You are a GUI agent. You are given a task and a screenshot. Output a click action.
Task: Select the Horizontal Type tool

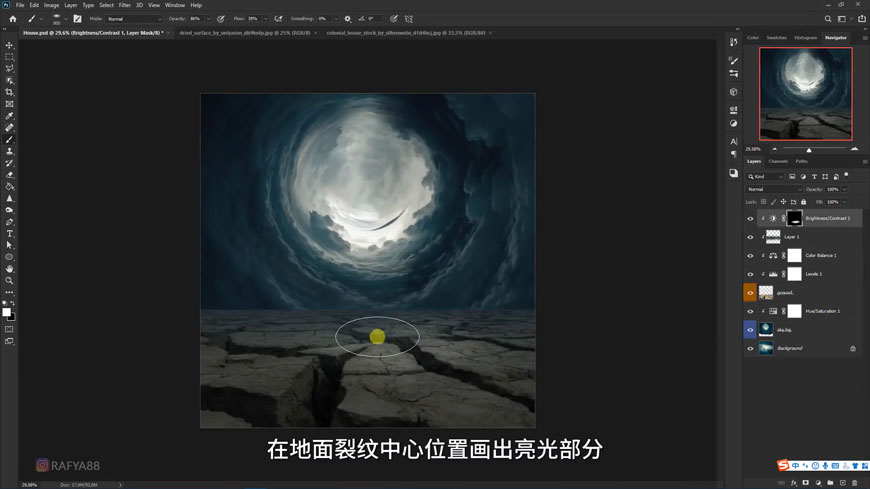pyautogui.click(x=9, y=234)
